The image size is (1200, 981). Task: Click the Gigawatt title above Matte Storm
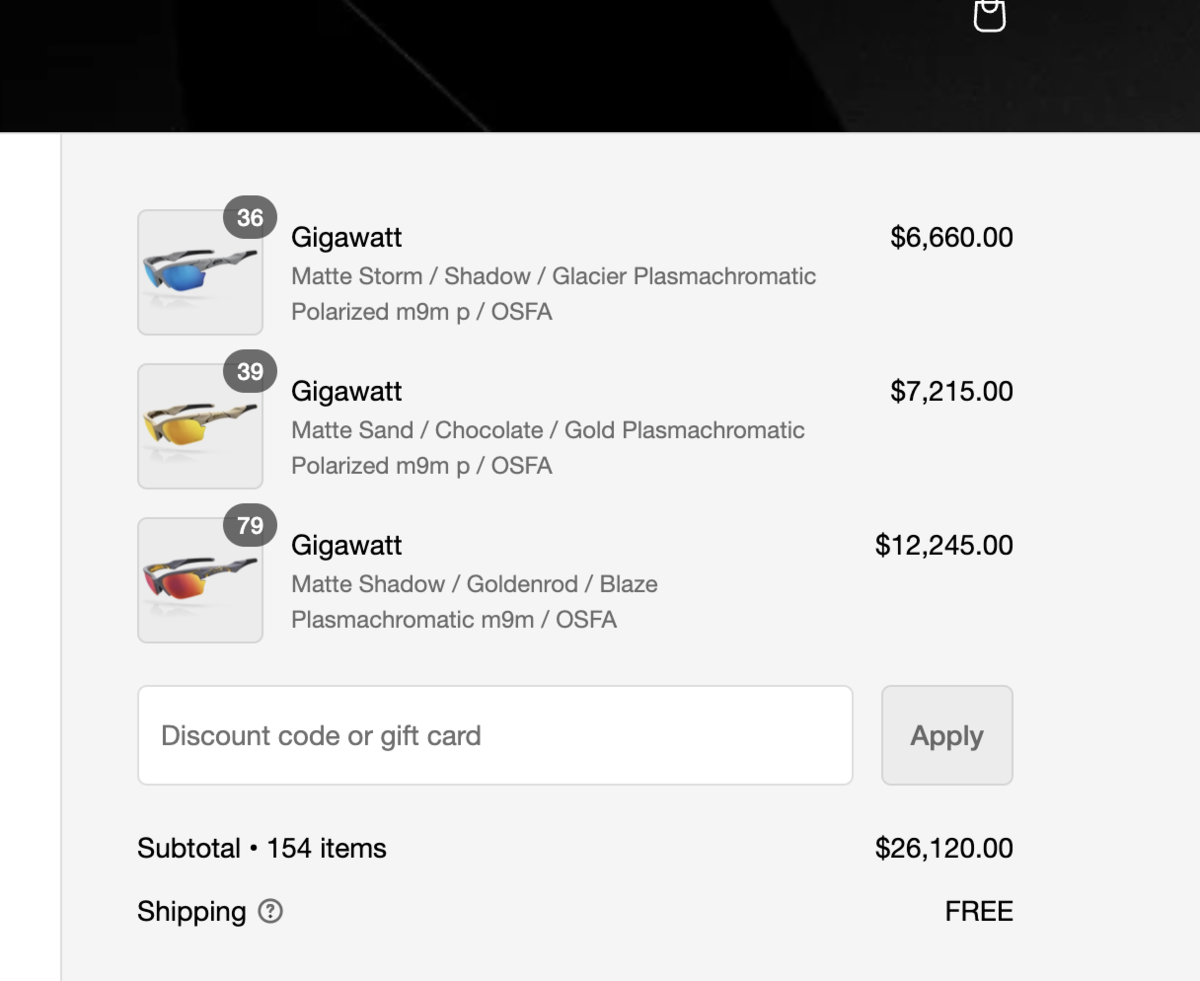pos(346,238)
